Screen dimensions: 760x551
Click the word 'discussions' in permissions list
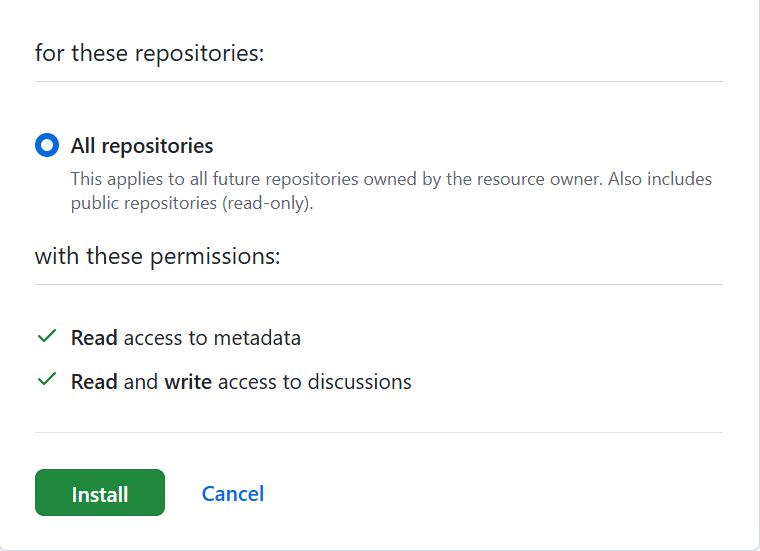pyautogui.click(x=361, y=382)
